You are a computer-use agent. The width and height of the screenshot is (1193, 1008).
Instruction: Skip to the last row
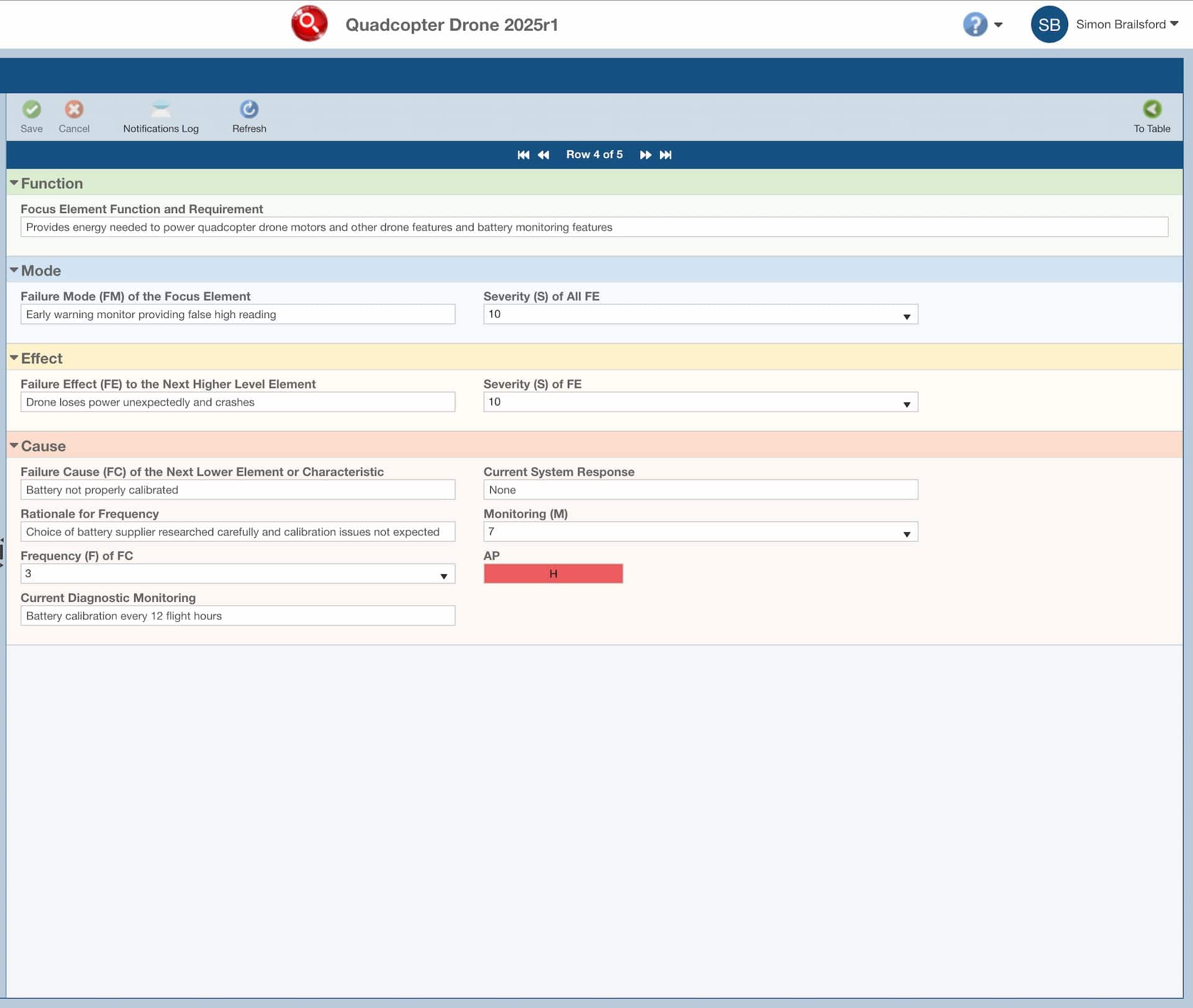[x=666, y=155]
